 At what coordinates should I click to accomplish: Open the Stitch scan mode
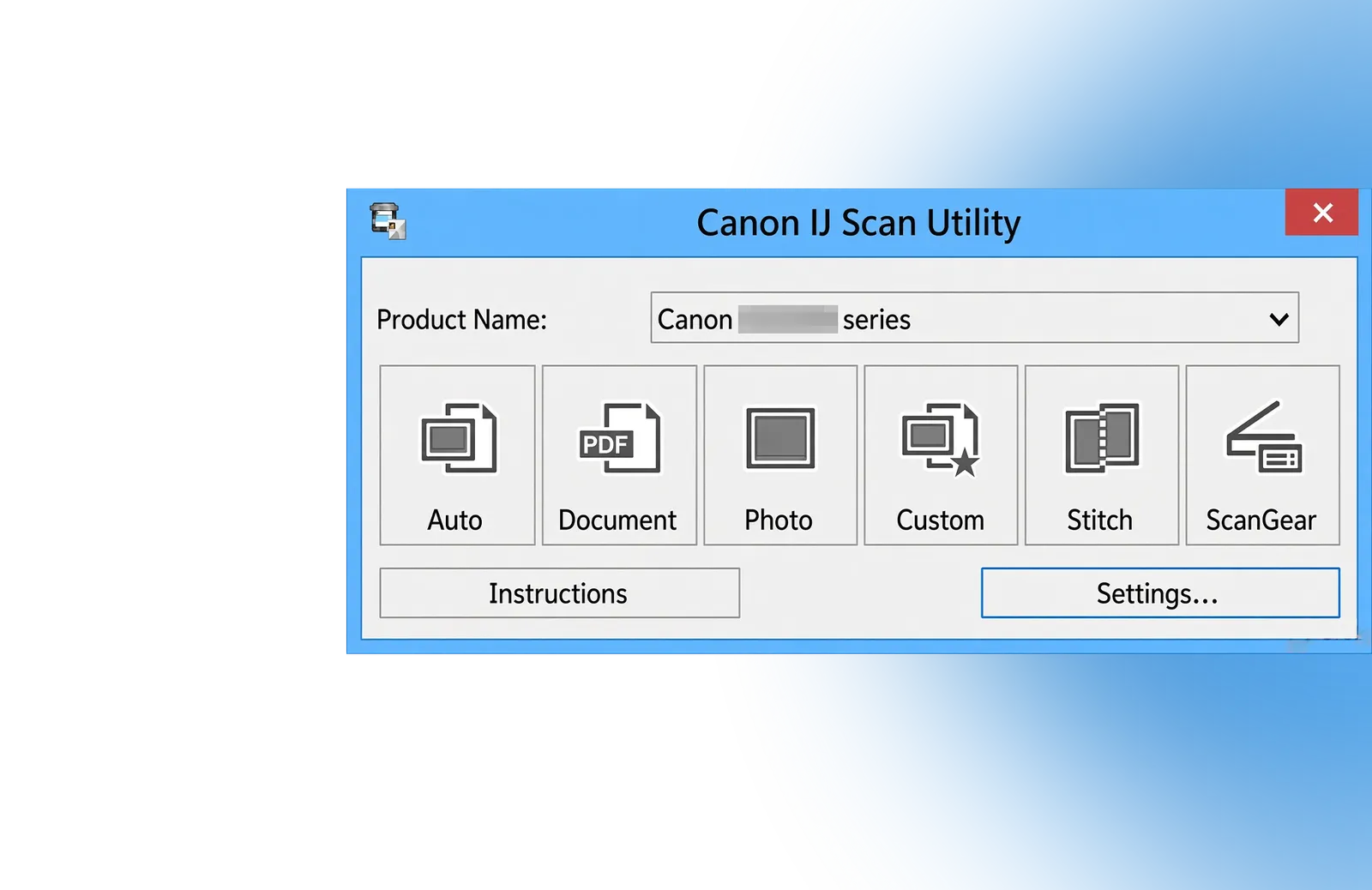(1102, 455)
